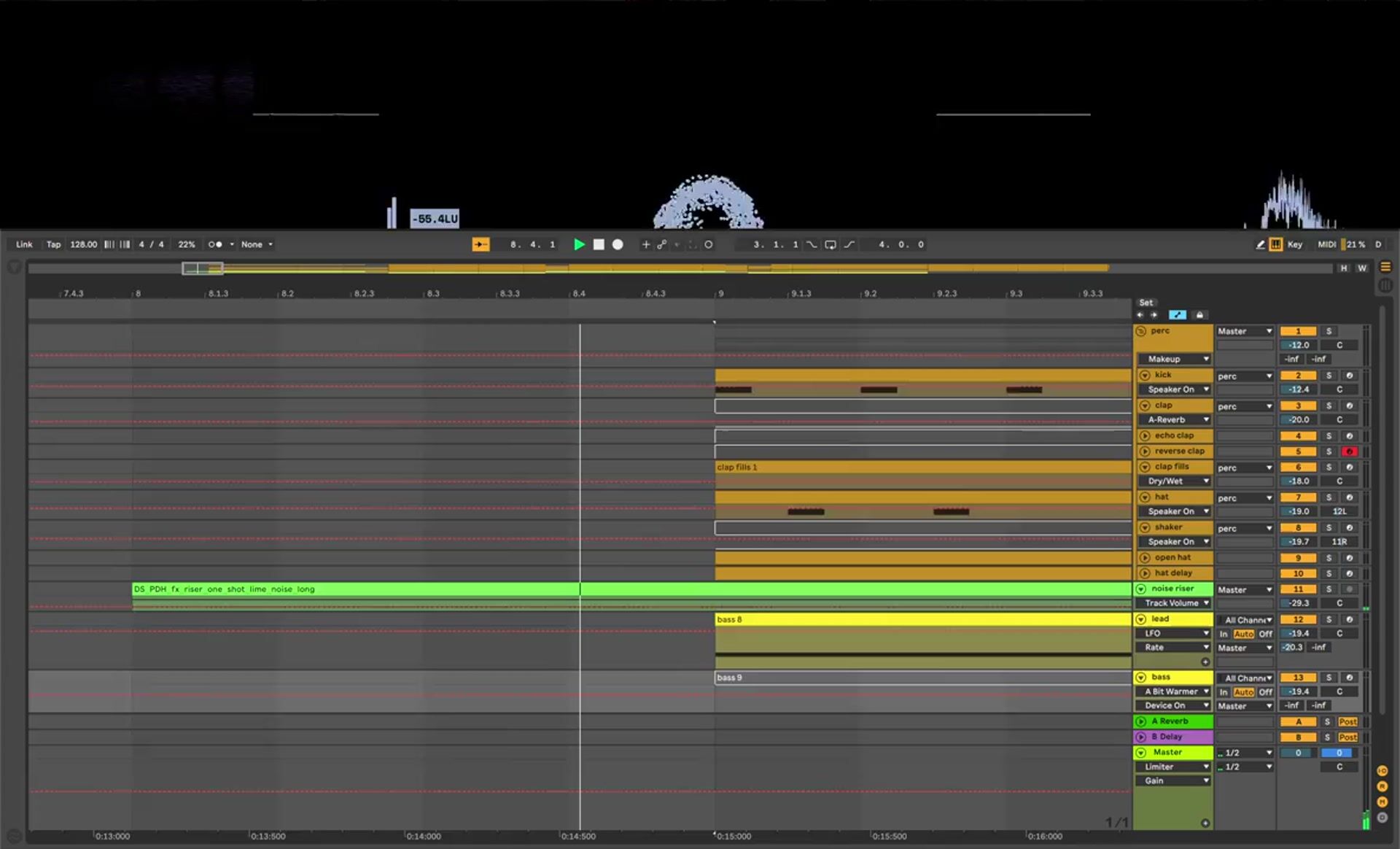
Task: Click the Set locator button
Action: (1146, 302)
